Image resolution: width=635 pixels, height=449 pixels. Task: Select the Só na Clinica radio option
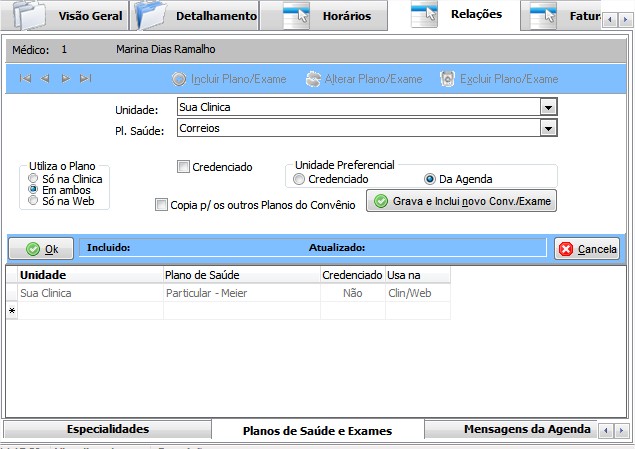point(34,178)
